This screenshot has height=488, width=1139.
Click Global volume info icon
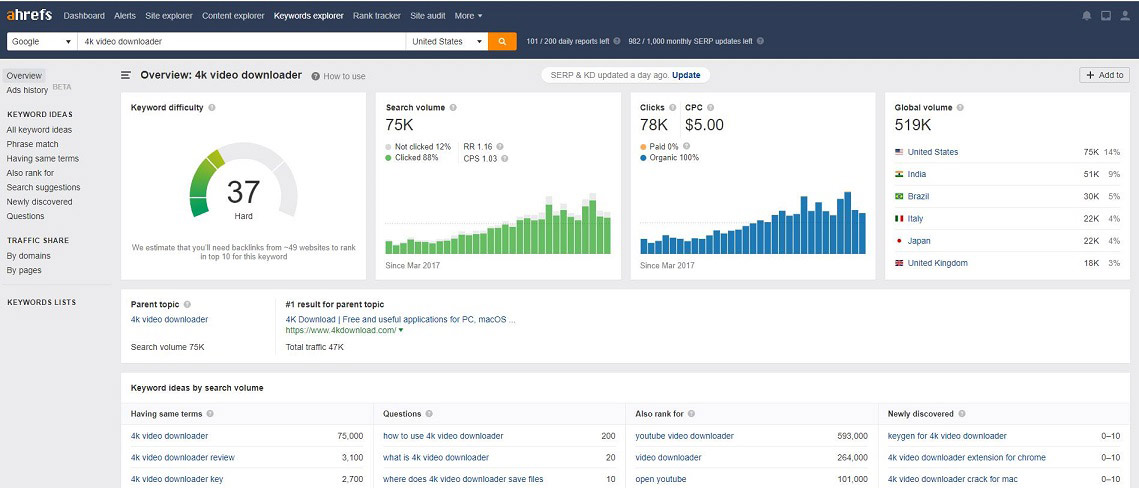[x=960, y=107]
